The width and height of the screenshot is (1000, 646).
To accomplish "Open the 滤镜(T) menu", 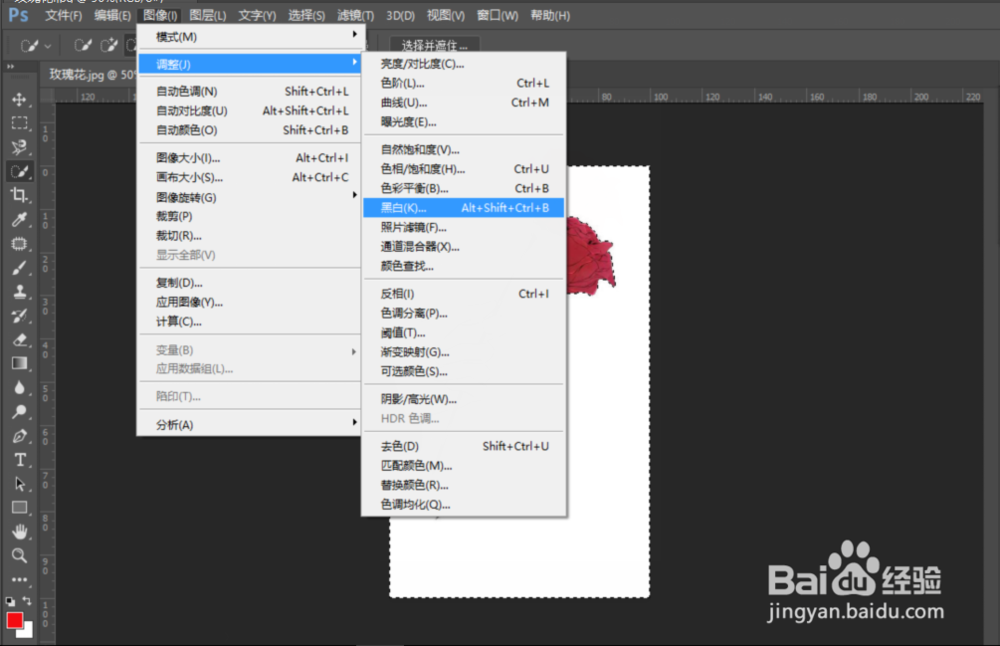I will pos(355,14).
